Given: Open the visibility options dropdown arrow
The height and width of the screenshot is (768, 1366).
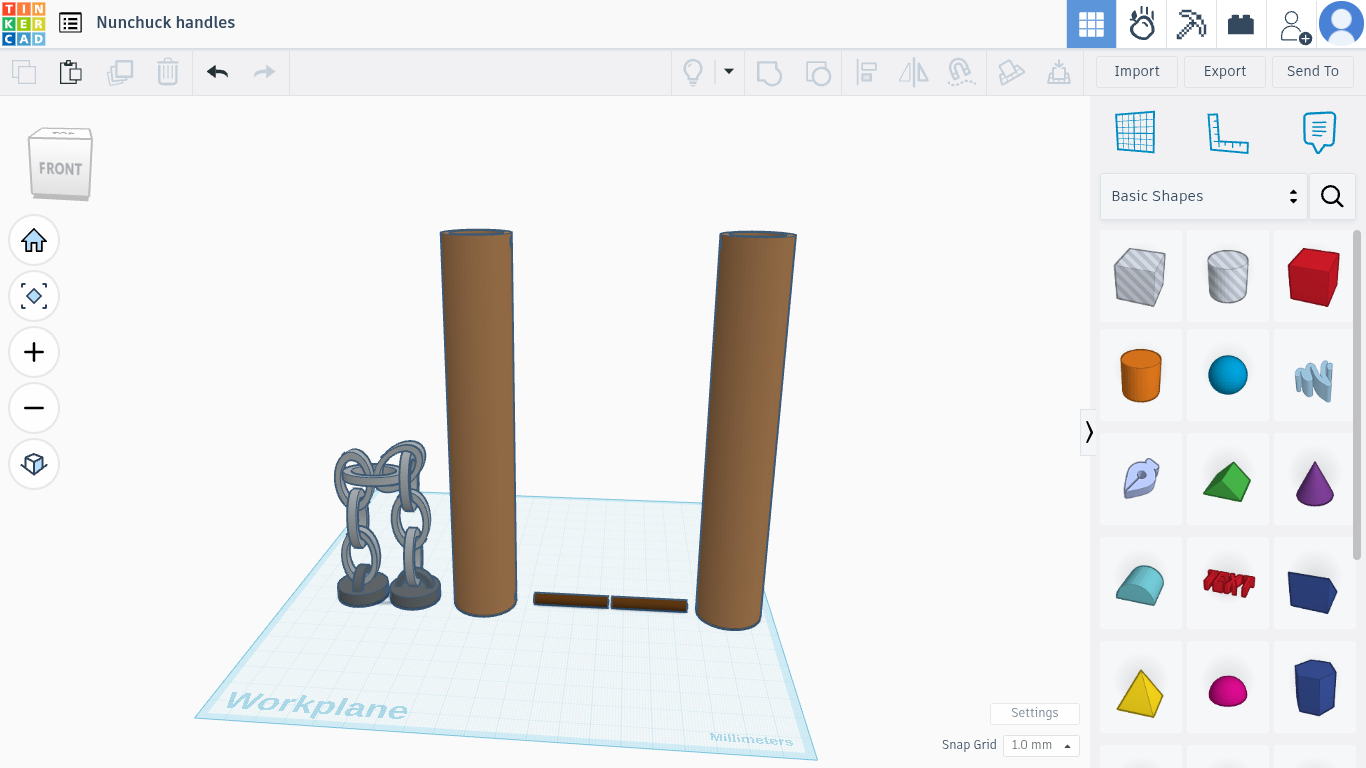Looking at the screenshot, I should pyautogui.click(x=729, y=72).
